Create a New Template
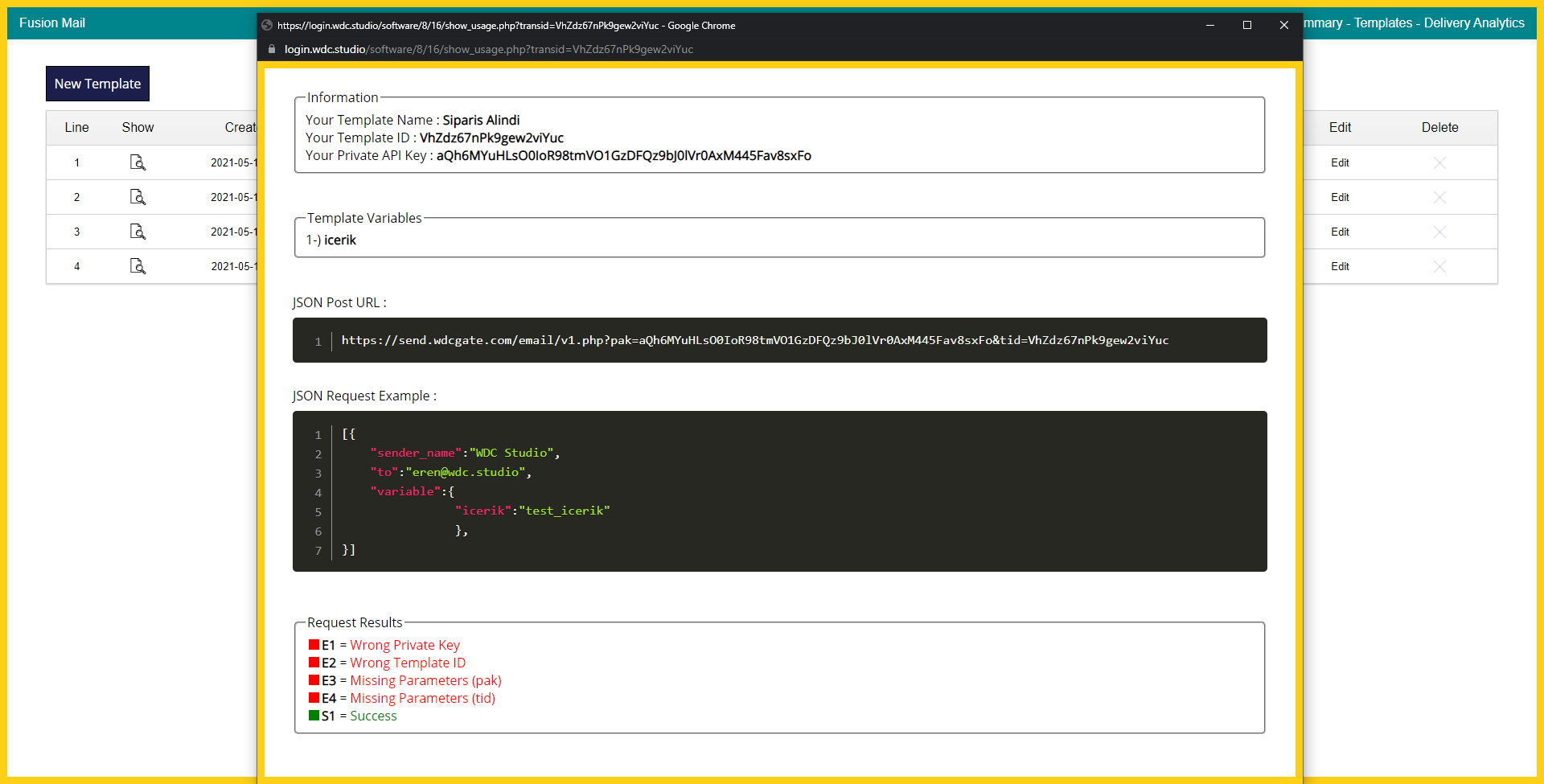Screen dimensions: 1544x784 [x=97, y=84]
